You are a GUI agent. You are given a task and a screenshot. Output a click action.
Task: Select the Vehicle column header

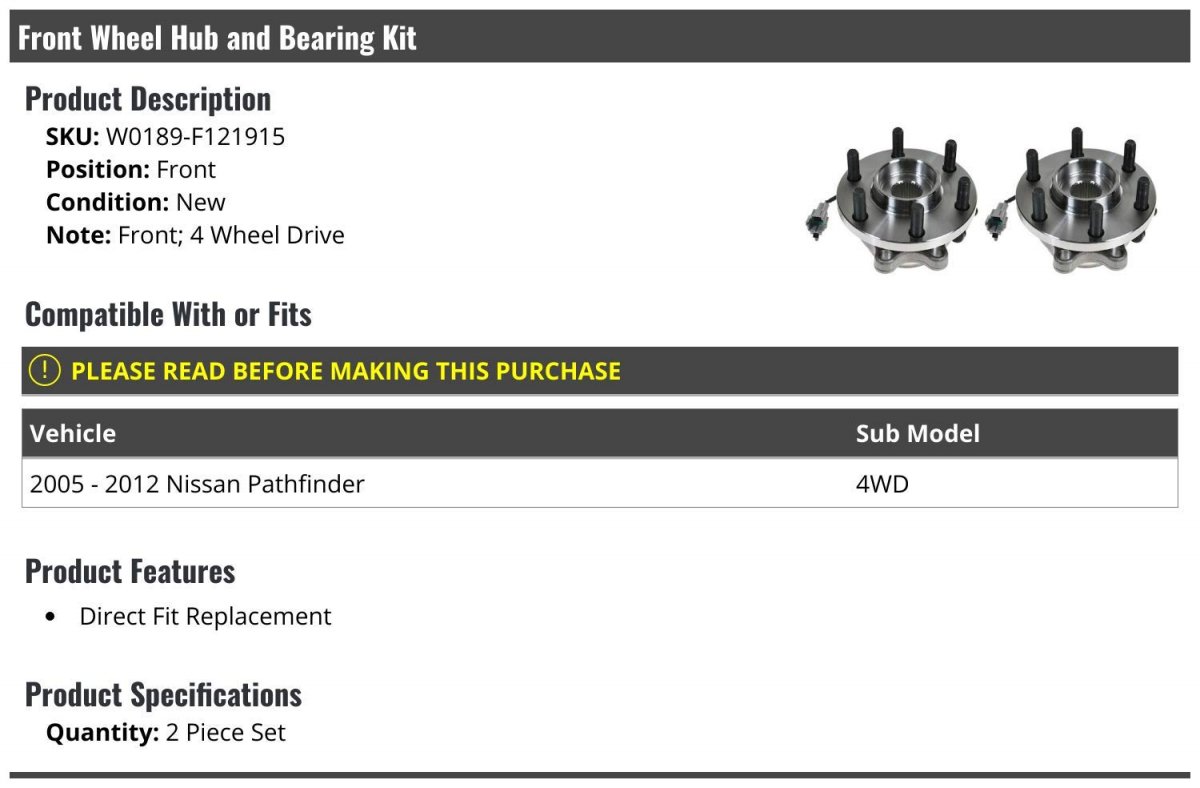[73, 433]
